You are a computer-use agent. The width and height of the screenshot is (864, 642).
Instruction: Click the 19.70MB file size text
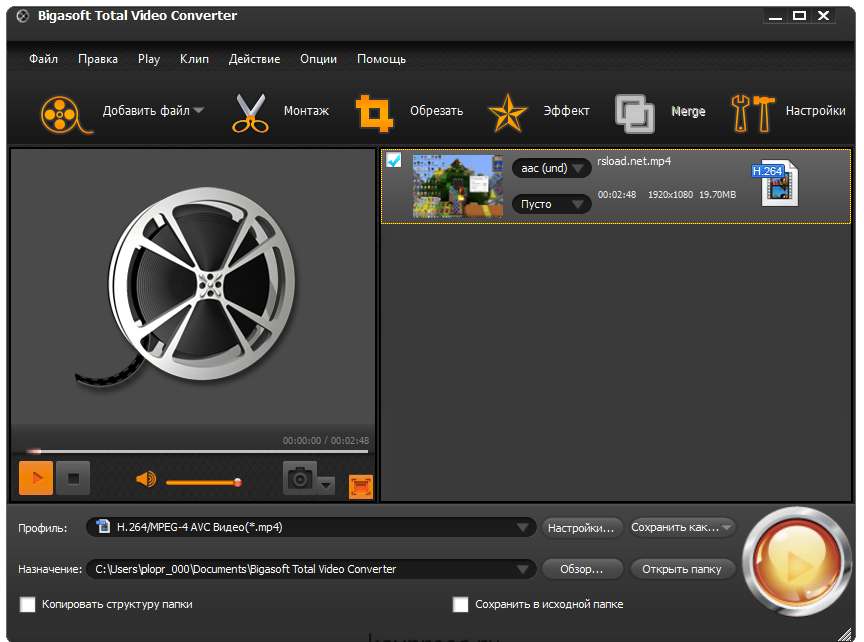[717, 195]
